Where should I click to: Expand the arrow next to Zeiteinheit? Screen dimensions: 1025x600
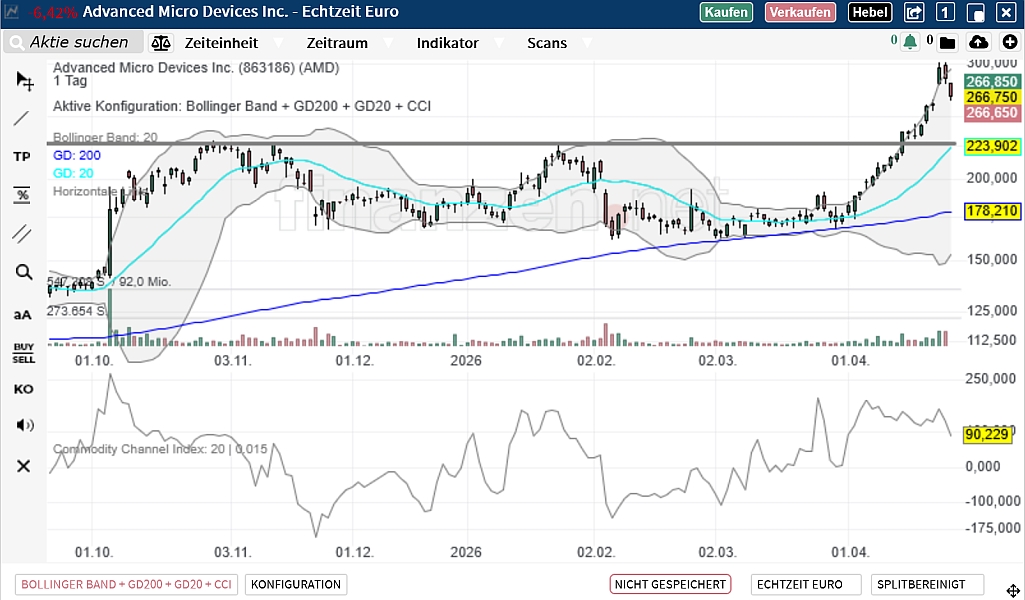278,43
